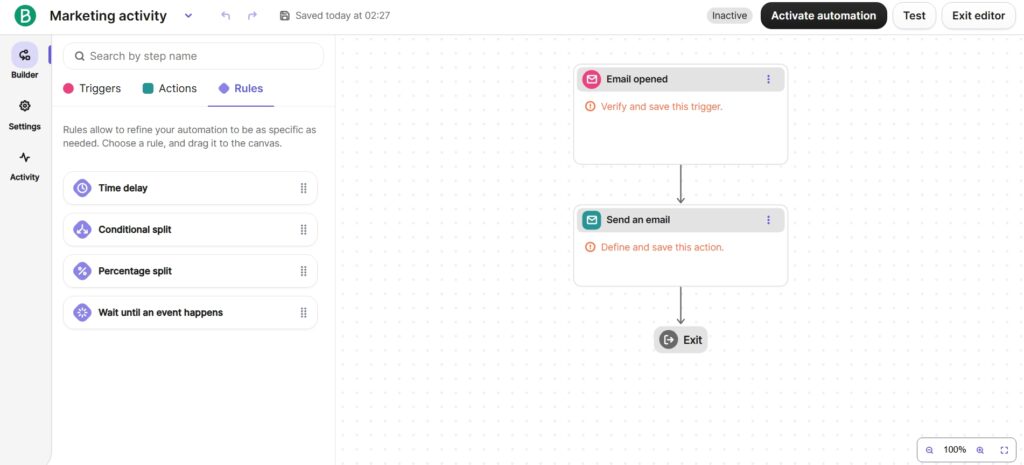Screen dimensions: 1024x465
Task: Switch to the Actions tab
Action: [170, 88]
